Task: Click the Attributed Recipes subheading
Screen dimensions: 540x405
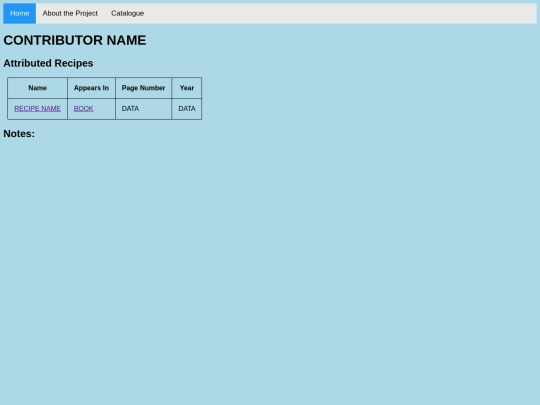Action: [48, 63]
